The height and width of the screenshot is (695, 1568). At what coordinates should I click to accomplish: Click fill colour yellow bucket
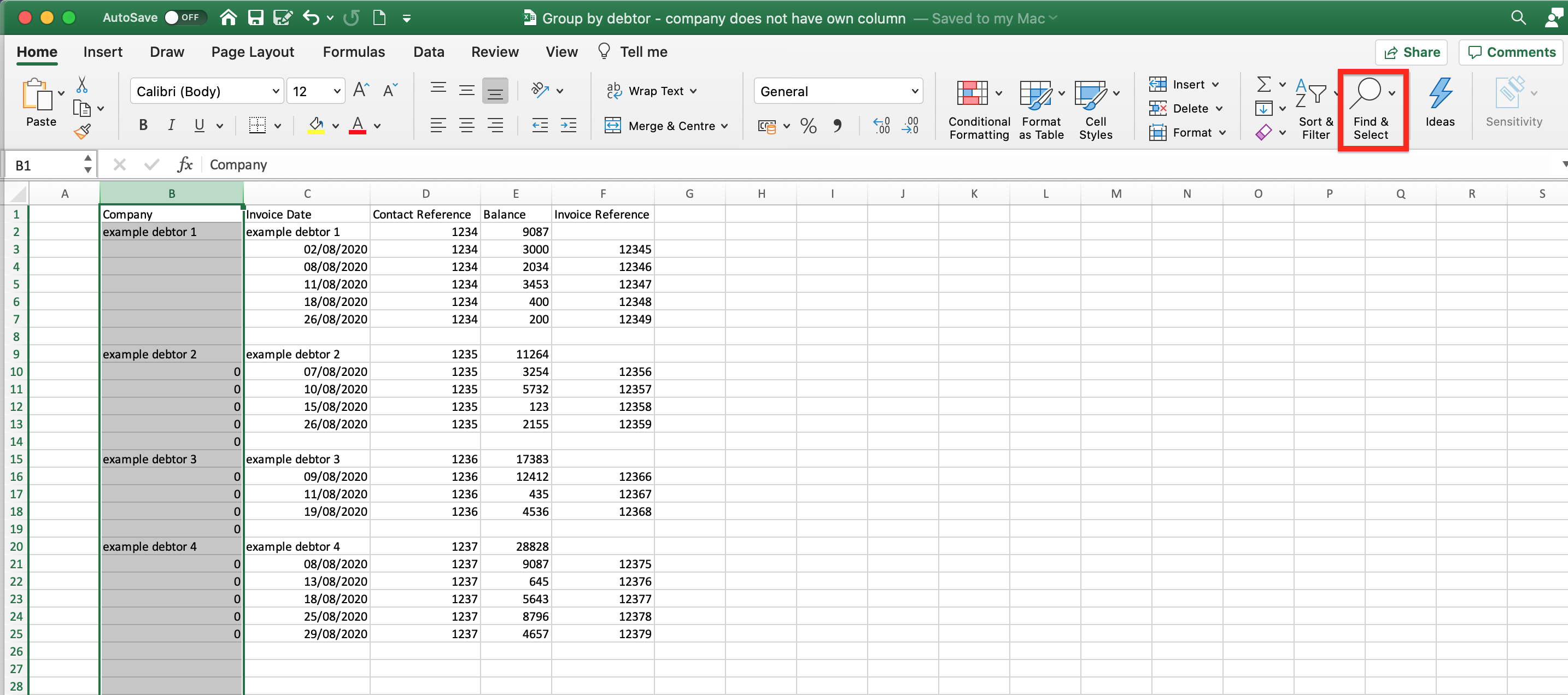pyautogui.click(x=316, y=125)
